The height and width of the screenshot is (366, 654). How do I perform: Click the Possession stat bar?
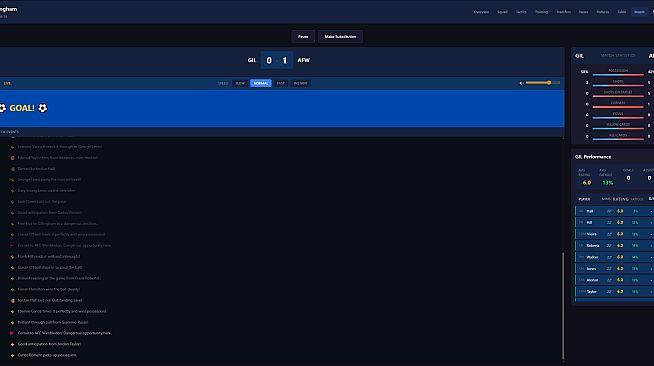point(618,75)
